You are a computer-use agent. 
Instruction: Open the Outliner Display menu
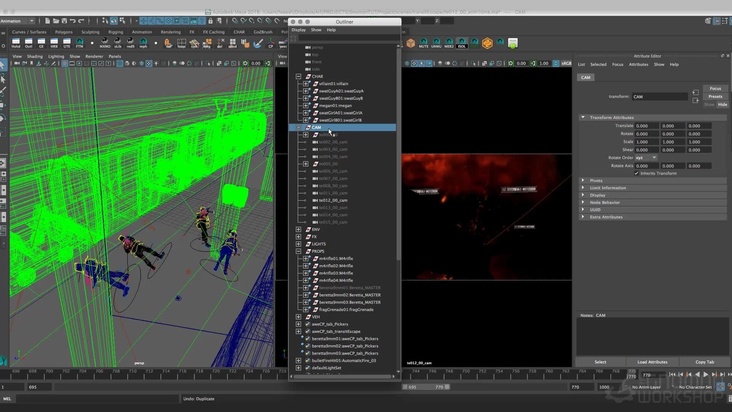tap(298, 30)
